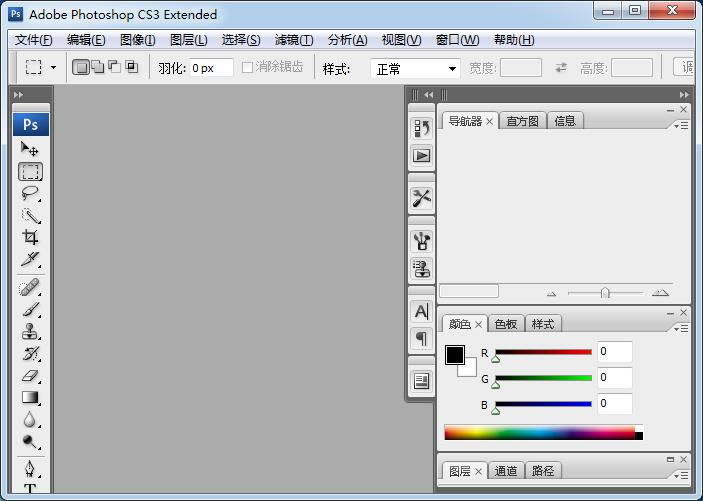Screen dimensions: 703x501
Task: Select the Gradient tool
Action: pos(30,397)
